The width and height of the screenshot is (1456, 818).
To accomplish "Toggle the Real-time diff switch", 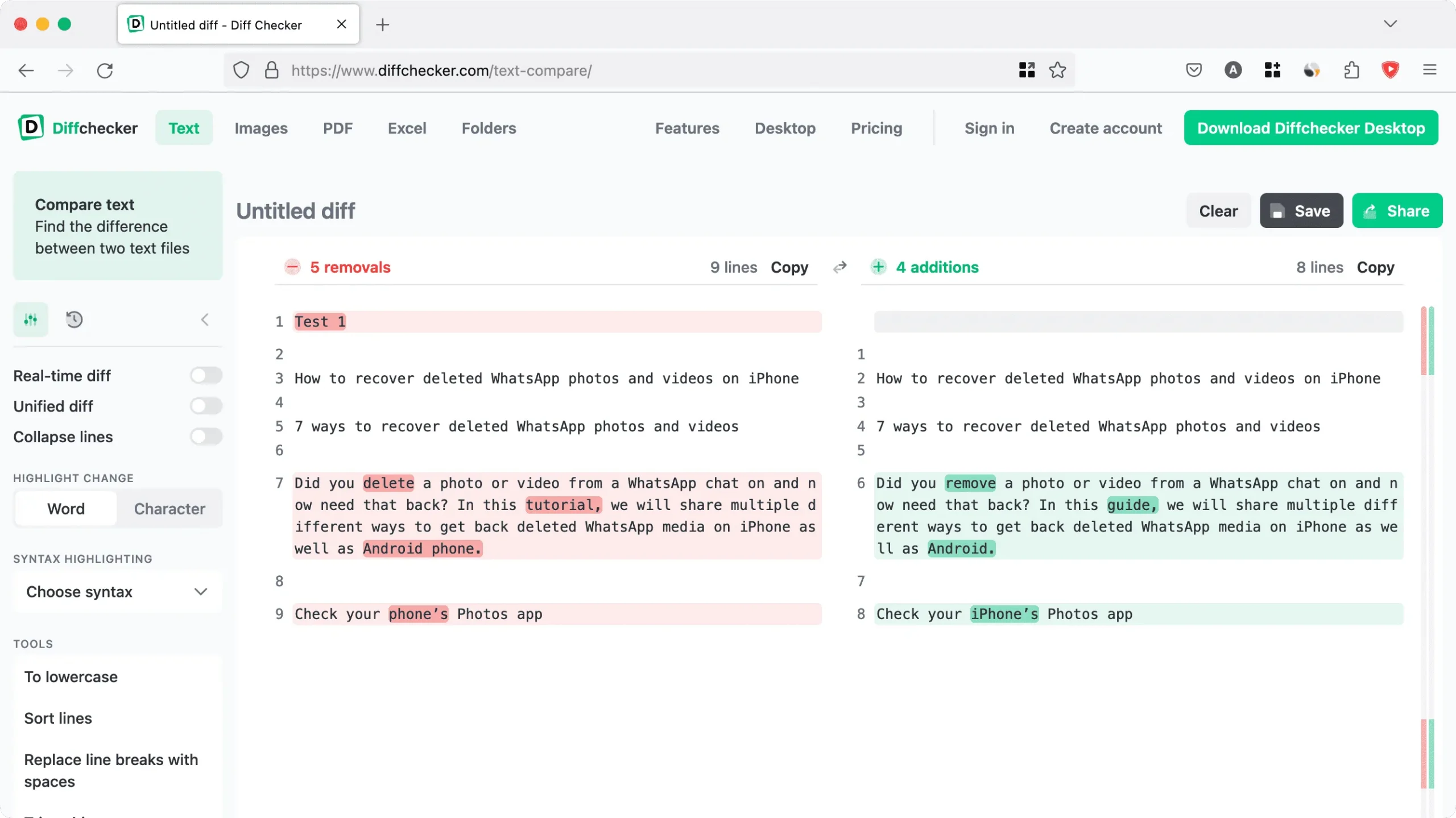I will (x=205, y=375).
